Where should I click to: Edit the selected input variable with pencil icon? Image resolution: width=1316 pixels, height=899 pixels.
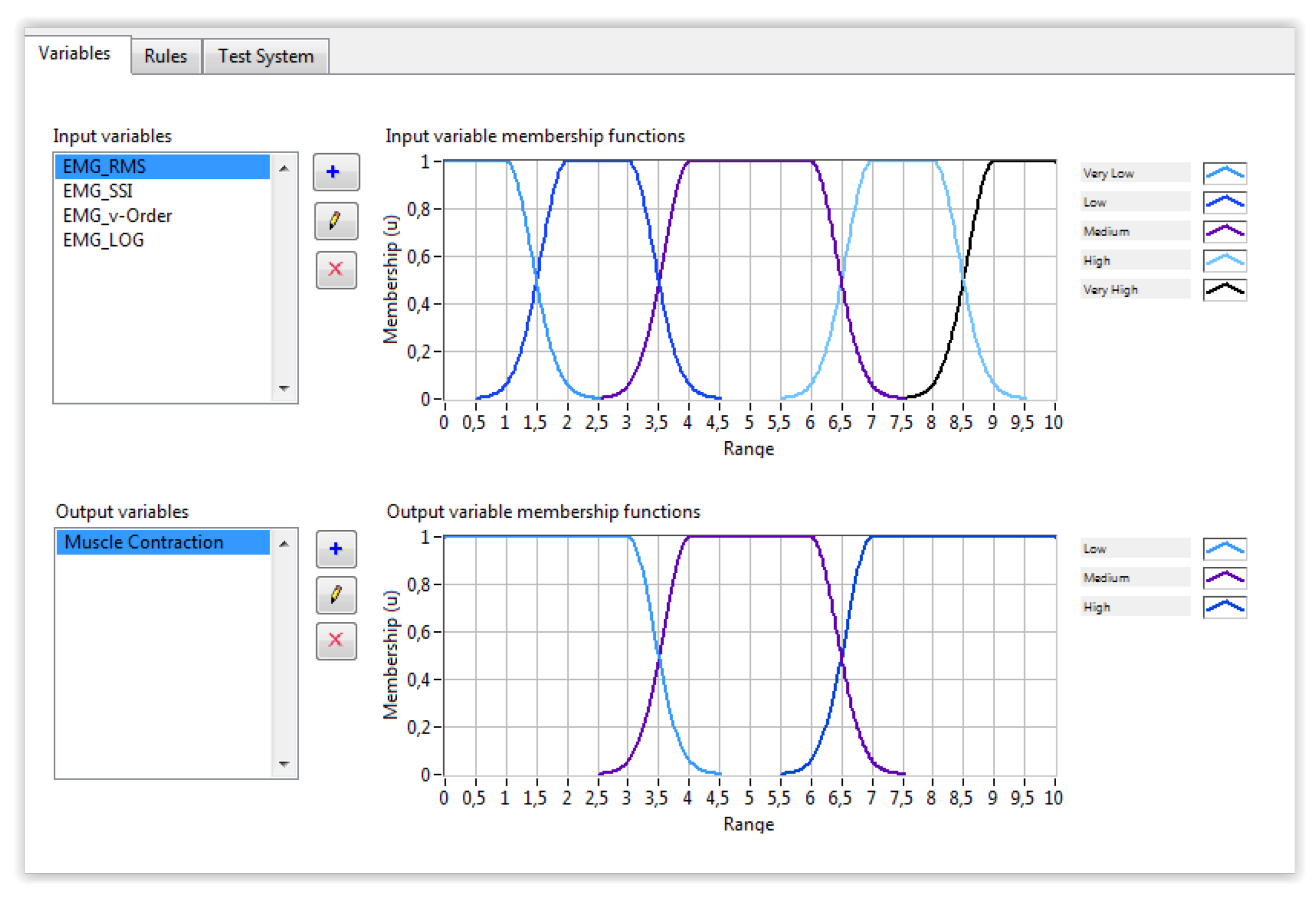335,221
